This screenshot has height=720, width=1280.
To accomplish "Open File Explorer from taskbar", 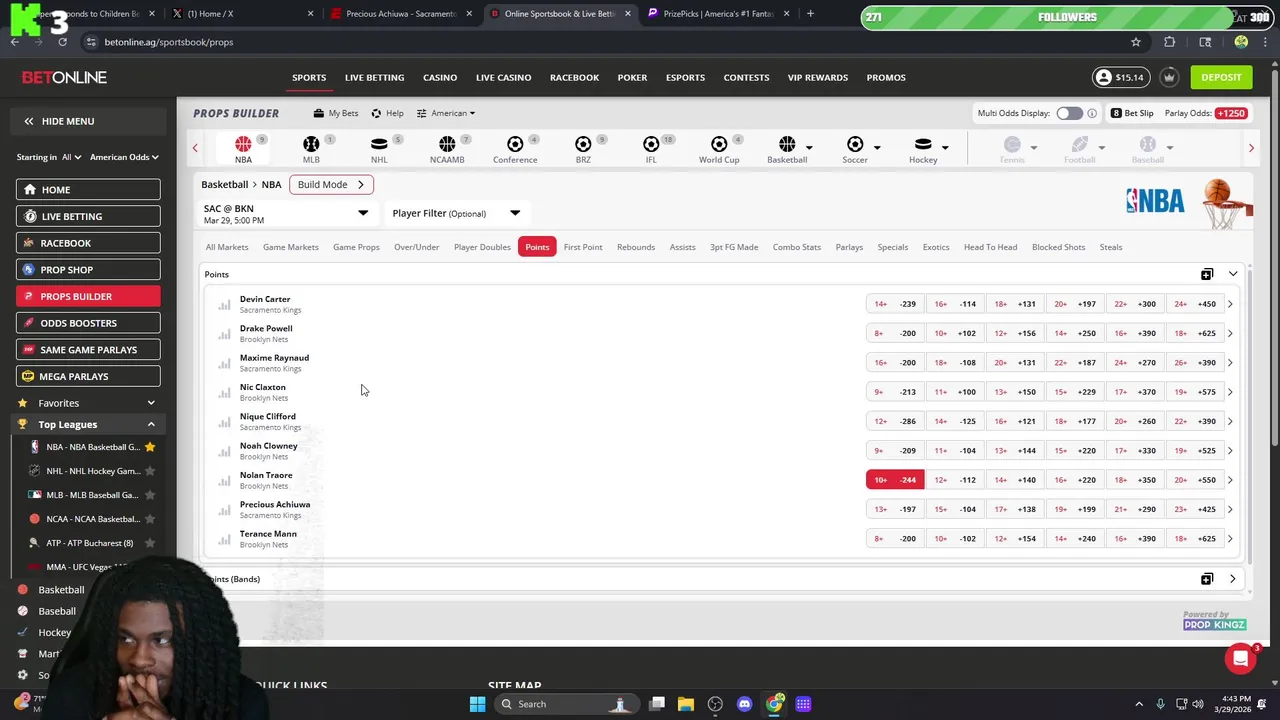I will point(686,704).
